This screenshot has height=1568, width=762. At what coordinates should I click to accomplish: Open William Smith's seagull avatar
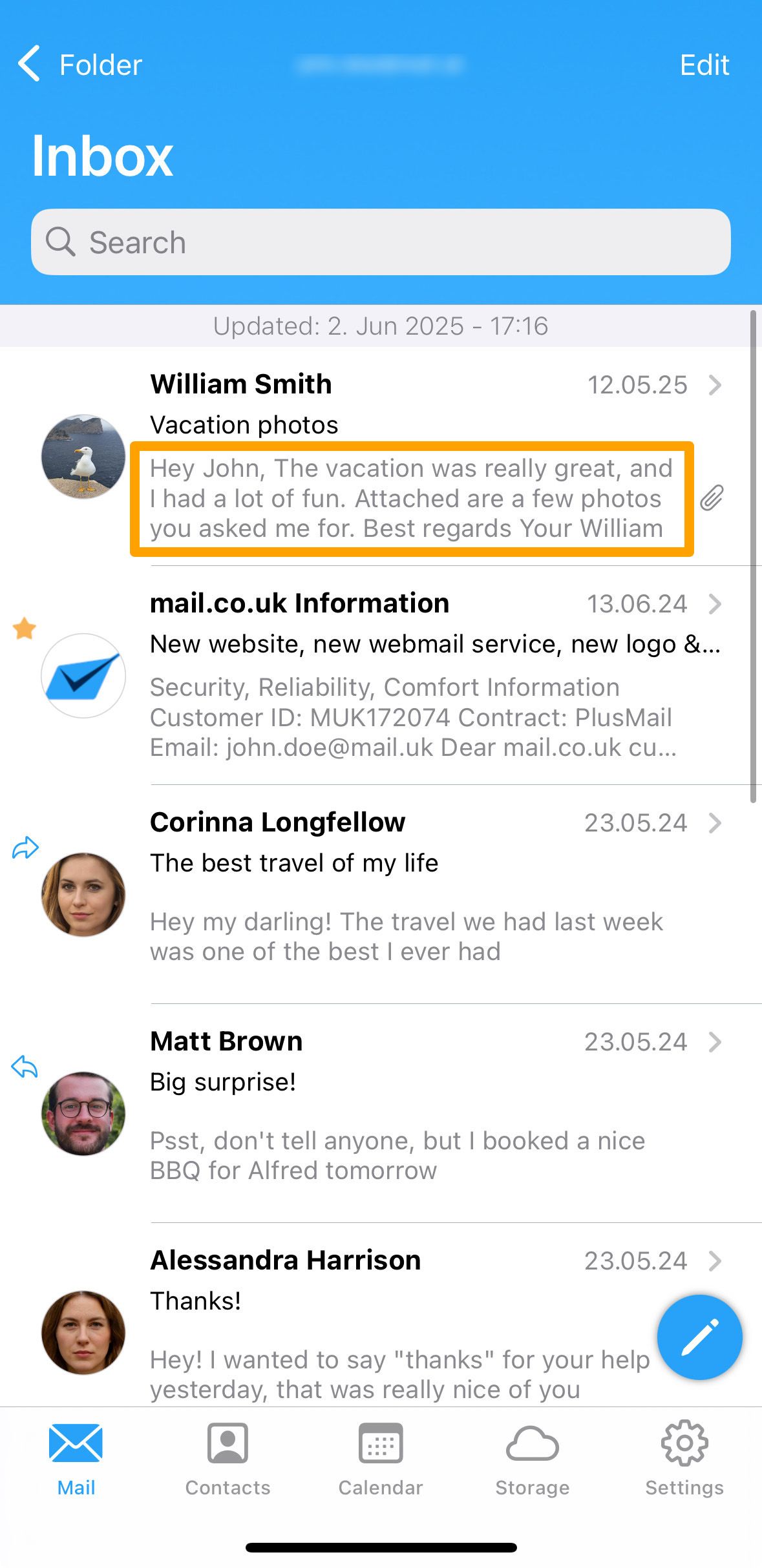pyautogui.click(x=83, y=456)
